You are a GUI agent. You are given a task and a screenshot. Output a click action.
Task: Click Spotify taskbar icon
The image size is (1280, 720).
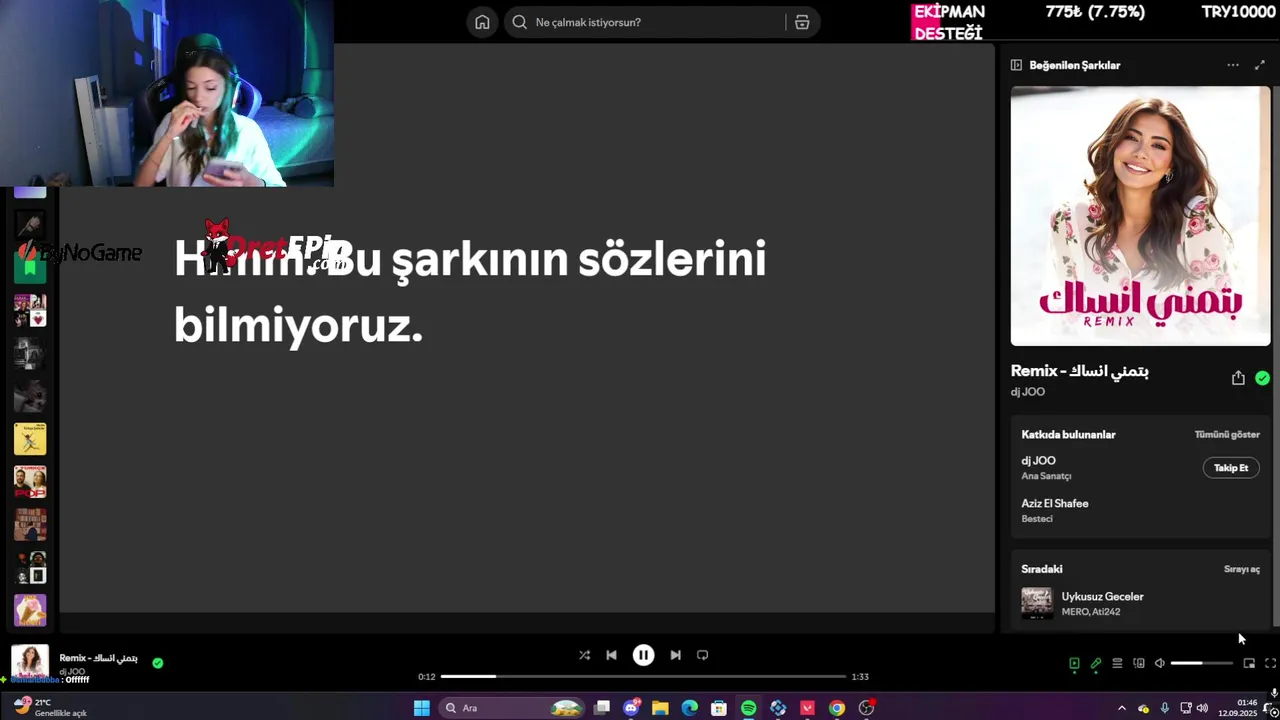click(x=749, y=708)
